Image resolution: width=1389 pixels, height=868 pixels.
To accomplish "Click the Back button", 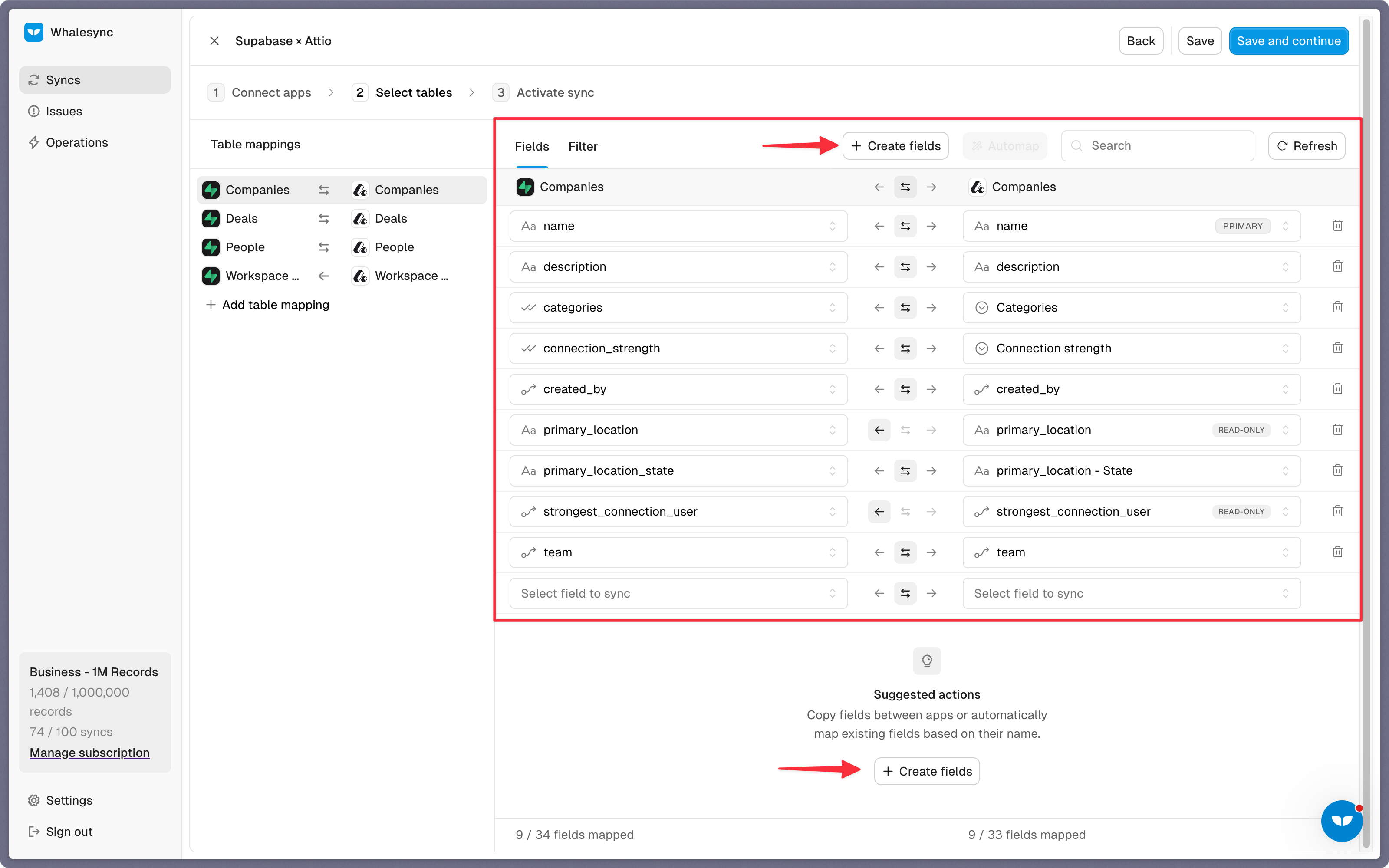I will click(x=1140, y=41).
